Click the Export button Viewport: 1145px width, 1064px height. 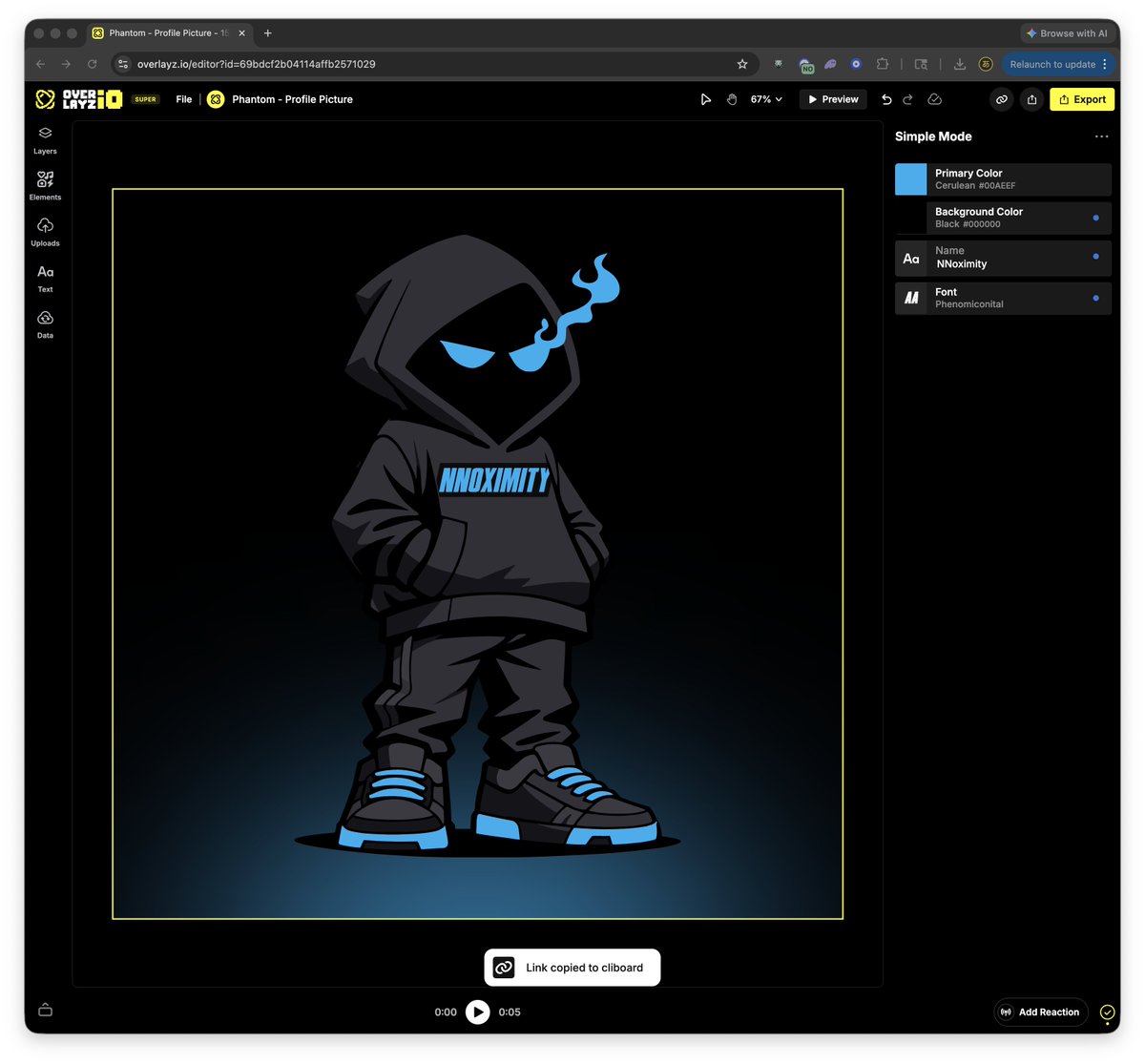pyautogui.click(x=1081, y=99)
